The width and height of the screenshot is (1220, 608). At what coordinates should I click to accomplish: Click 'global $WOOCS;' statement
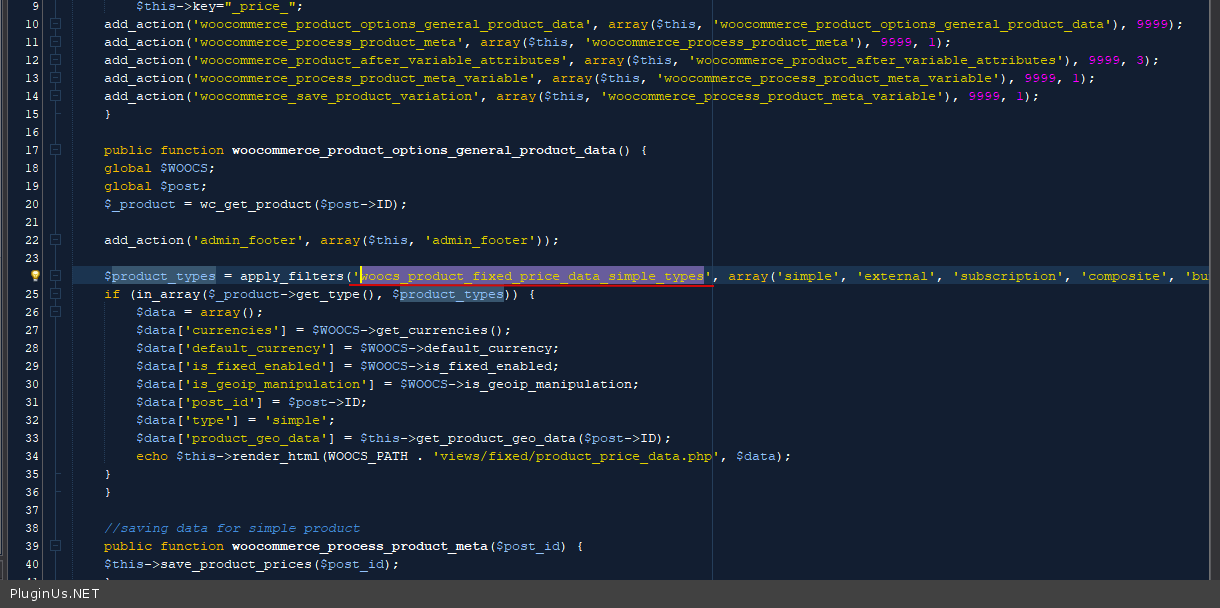click(x=160, y=168)
